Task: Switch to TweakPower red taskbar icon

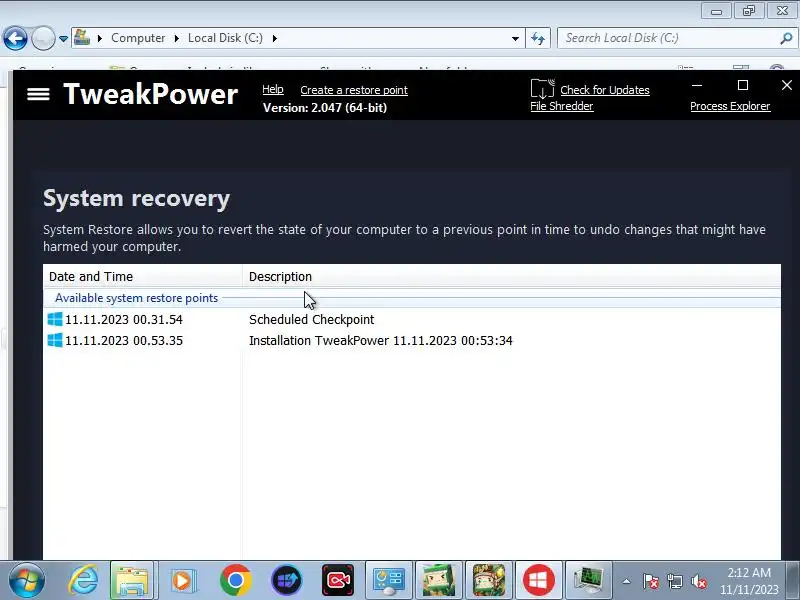Action: pyautogui.click(x=539, y=581)
